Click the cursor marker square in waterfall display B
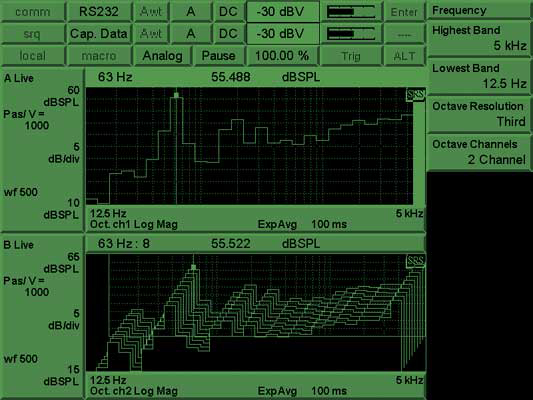This screenshot has width=533, height=400. (193, 267)
